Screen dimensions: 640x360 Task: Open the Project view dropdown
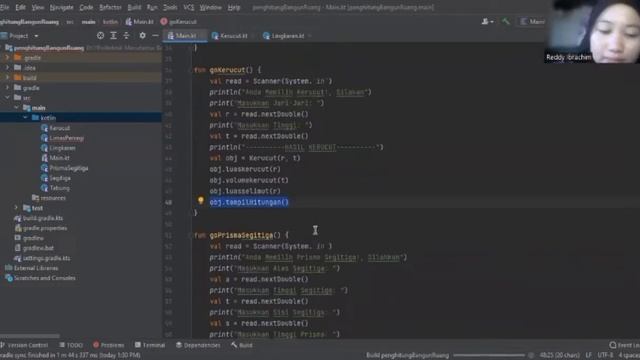pyautogui.click(x=36, y=36)
